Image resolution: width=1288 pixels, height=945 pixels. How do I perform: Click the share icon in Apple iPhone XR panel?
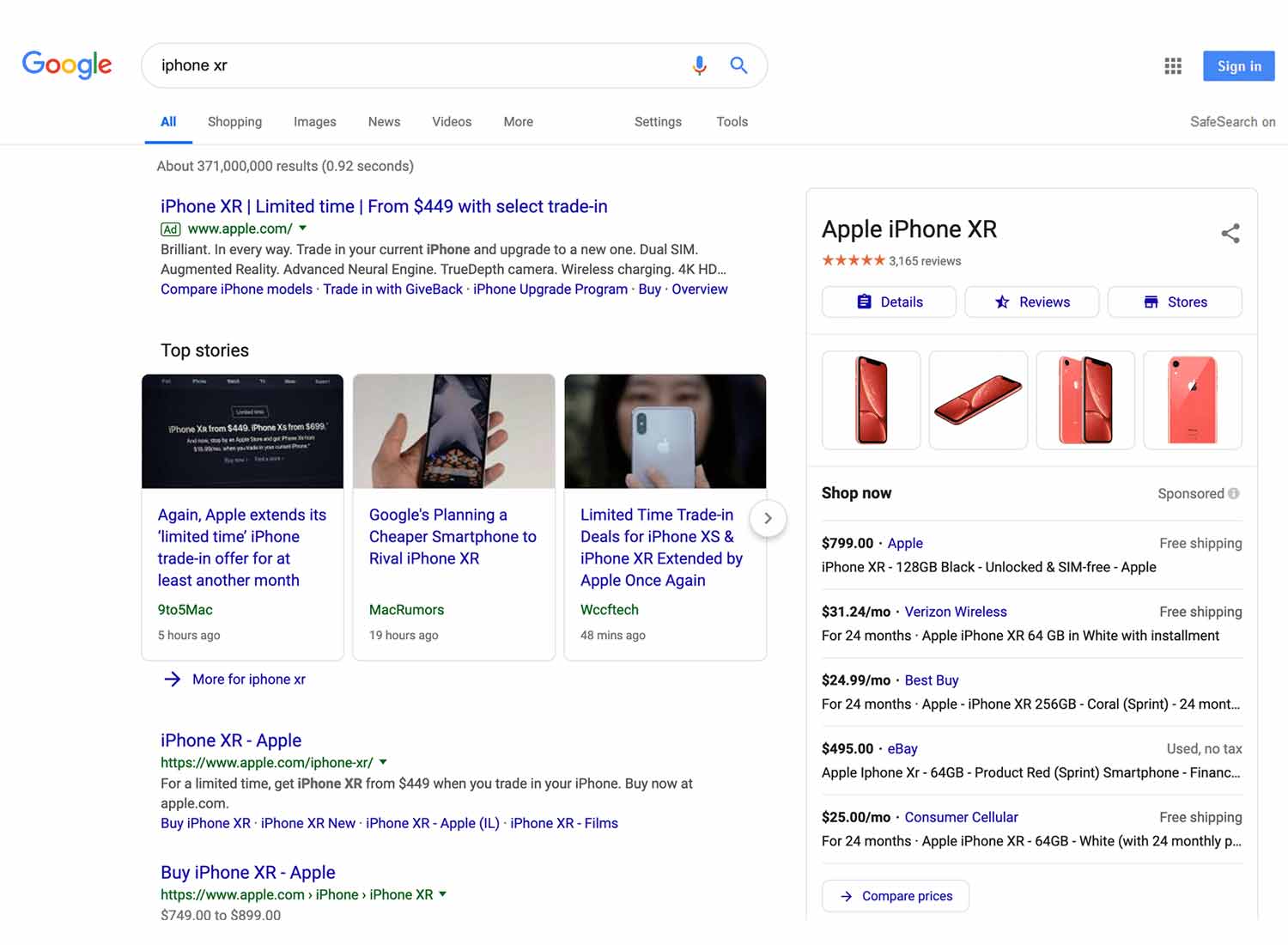pyautogui.click(x=1230, y=233)
